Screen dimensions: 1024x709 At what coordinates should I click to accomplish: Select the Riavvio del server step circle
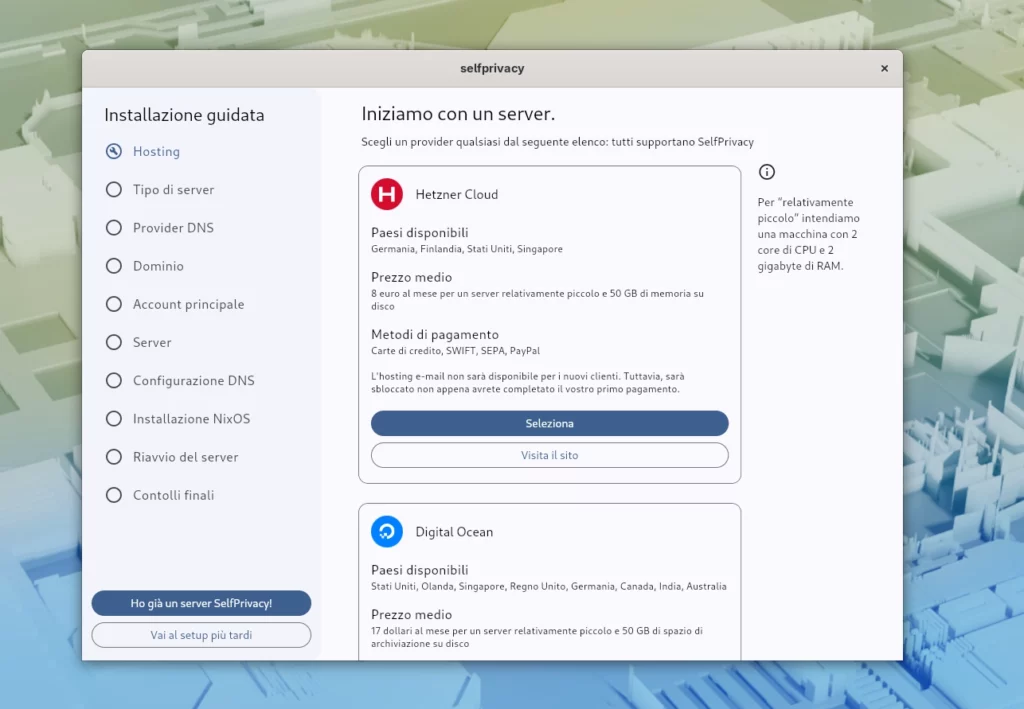(114, 457)
